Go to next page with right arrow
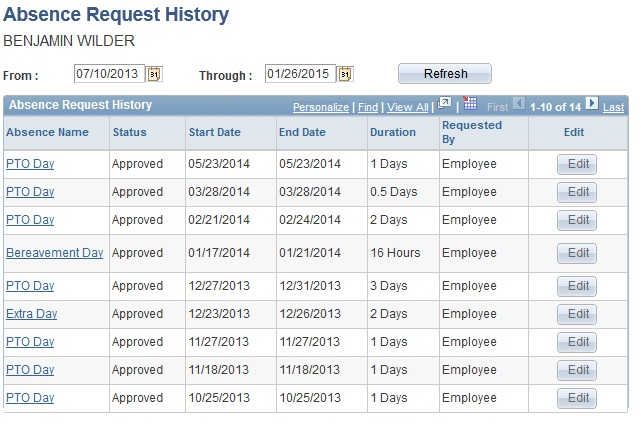 pyautogui.click(x=592, y=104)
